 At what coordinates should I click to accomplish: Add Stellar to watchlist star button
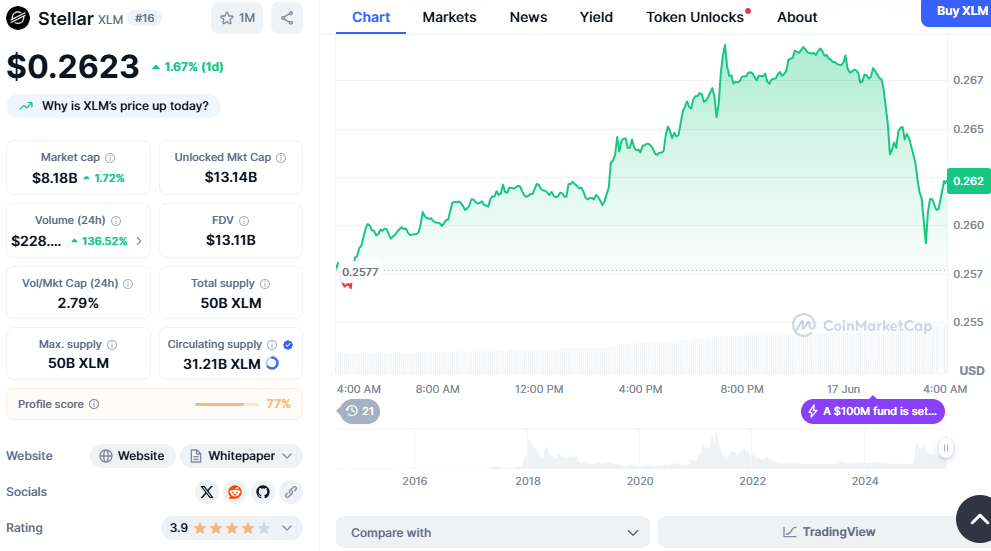point(237,18)
